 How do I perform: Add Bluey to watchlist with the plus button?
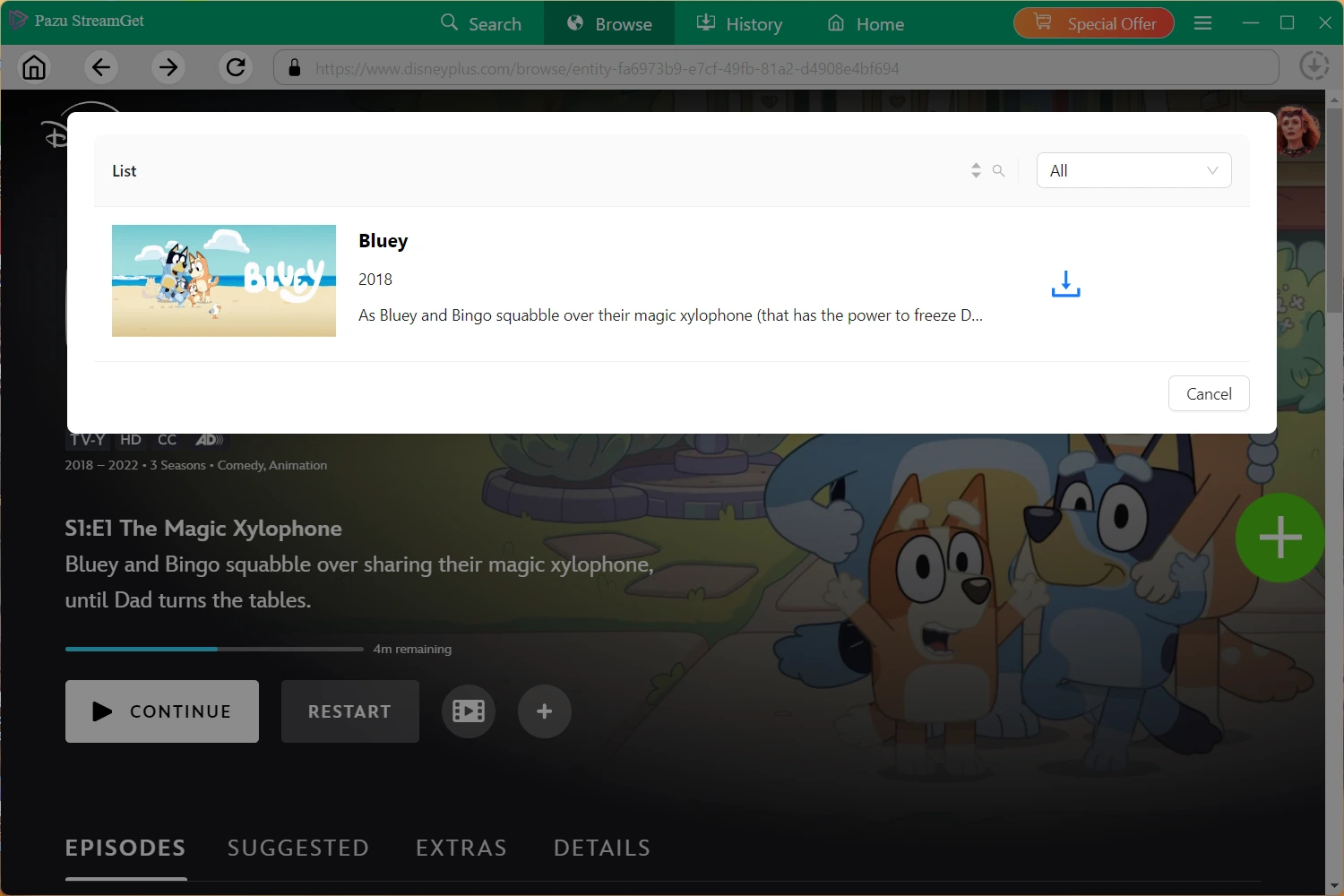point(544,711)
